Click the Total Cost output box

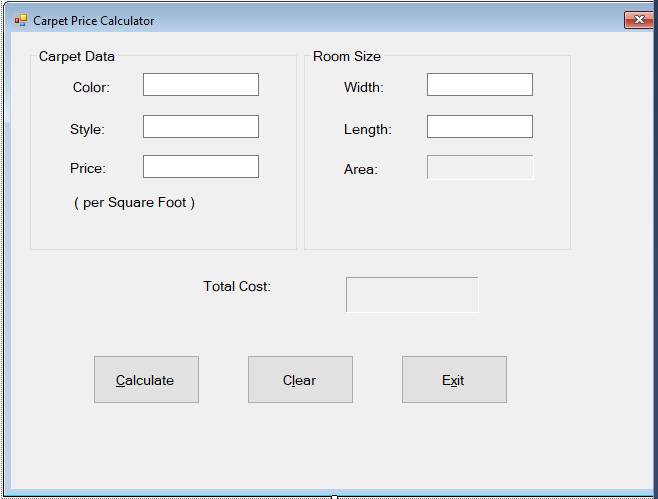[x=412, y=295]
